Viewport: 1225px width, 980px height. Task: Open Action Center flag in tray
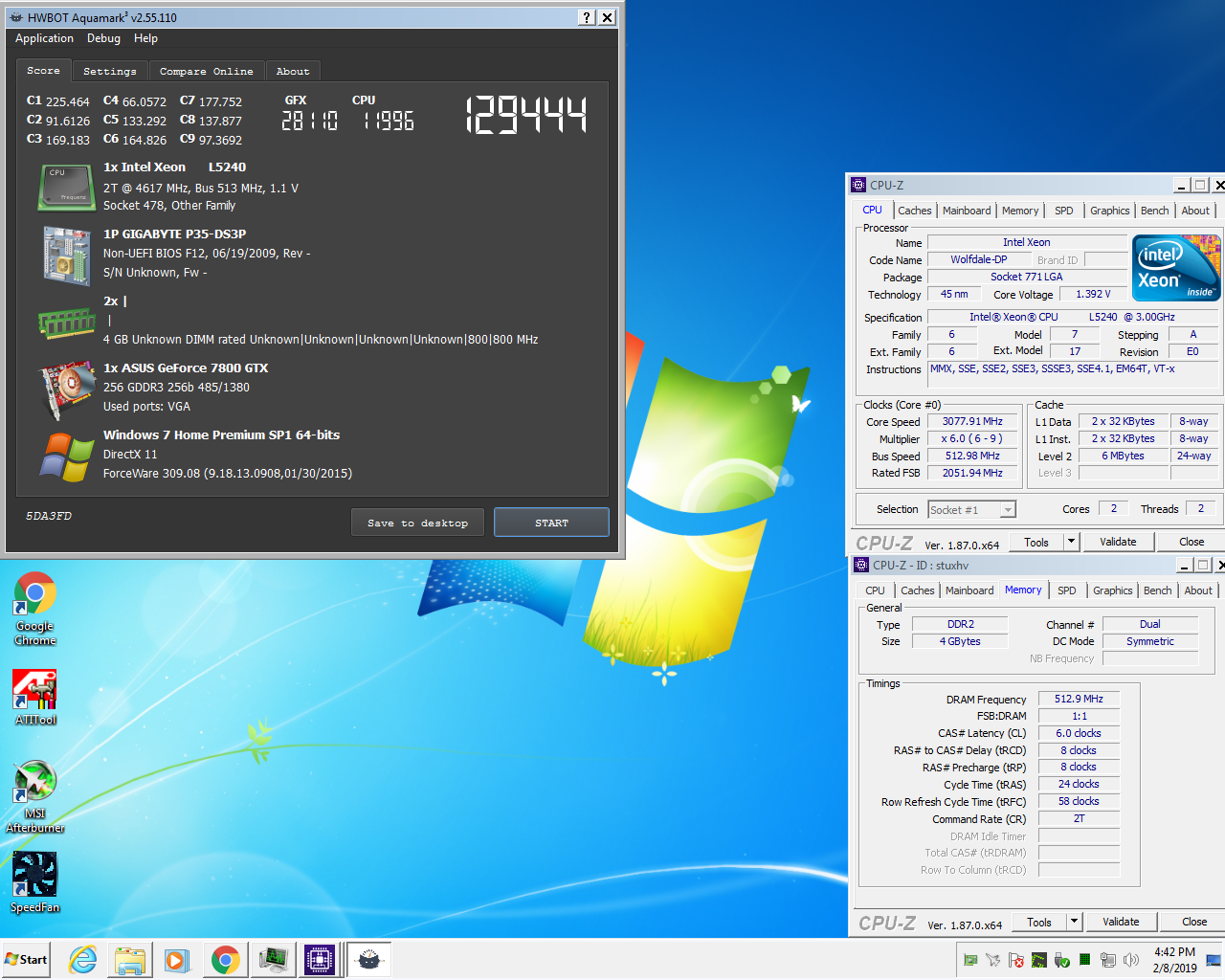tap(1016, 960)
